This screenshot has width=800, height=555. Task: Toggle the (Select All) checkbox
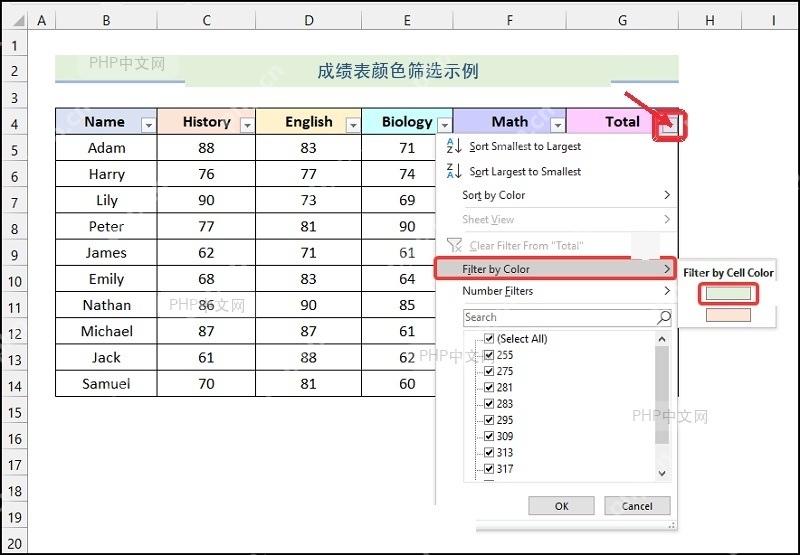[x=489, y=339]
